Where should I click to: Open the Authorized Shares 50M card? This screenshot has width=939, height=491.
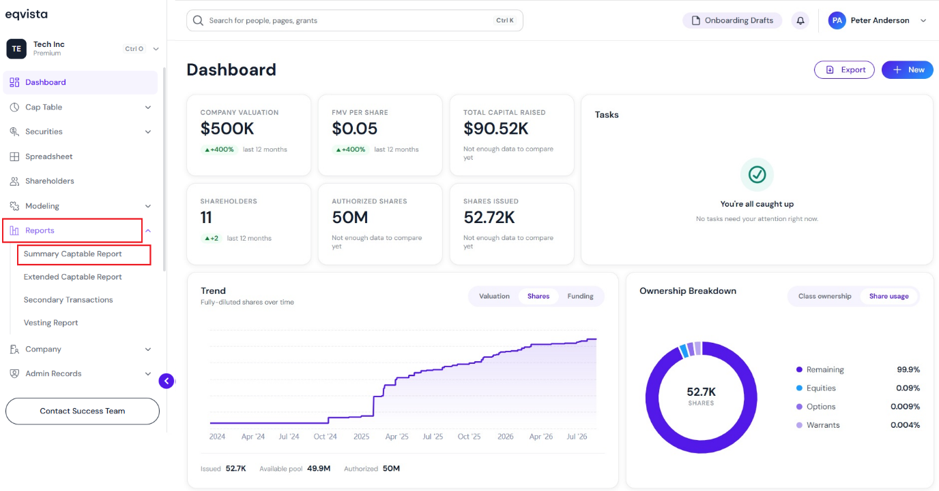click(380, 224)
